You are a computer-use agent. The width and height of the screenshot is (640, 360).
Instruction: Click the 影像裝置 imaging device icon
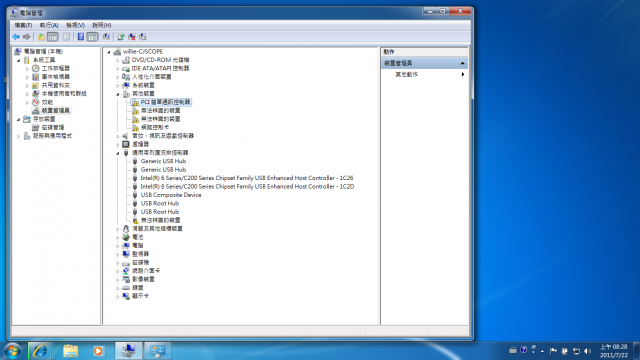click(x=126, y=279)
